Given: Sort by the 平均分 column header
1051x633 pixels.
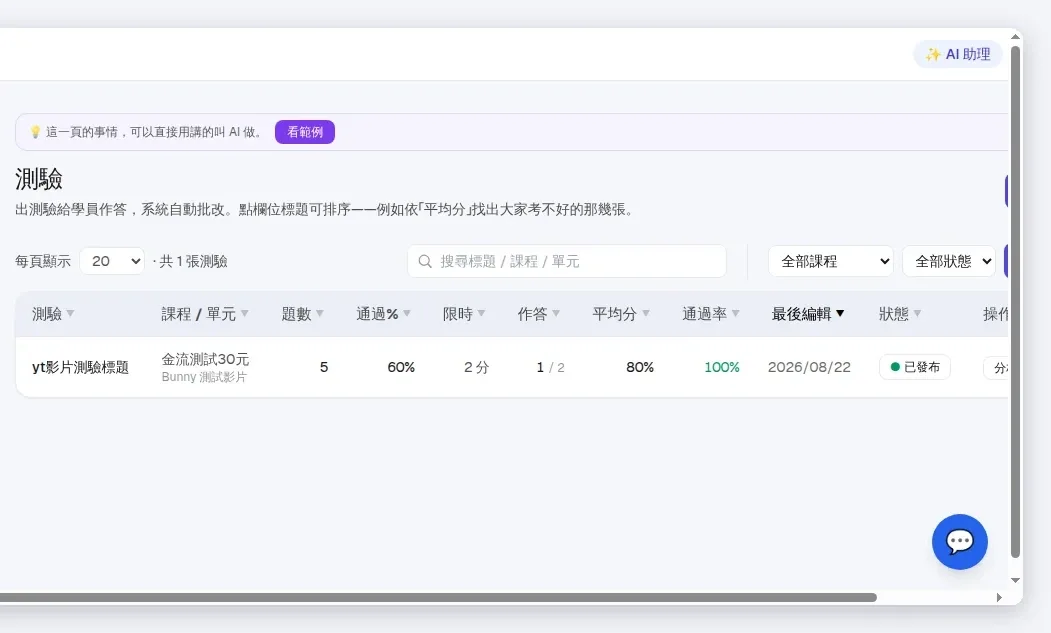Looking at the screenshot, I should (x=621, y=314).
